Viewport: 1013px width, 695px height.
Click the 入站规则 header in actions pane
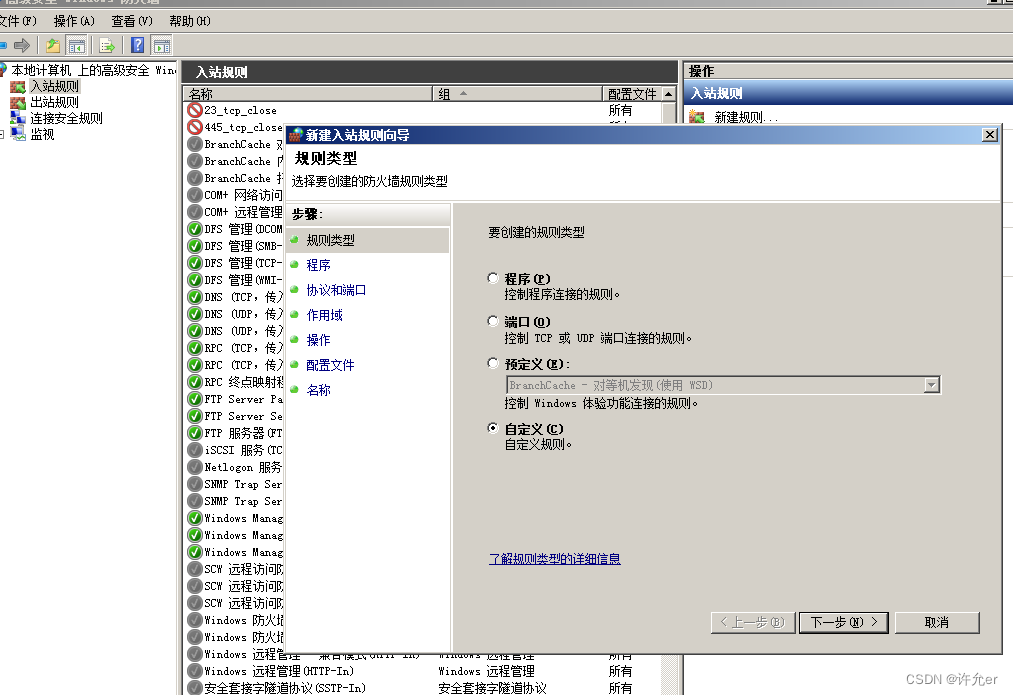848,93
